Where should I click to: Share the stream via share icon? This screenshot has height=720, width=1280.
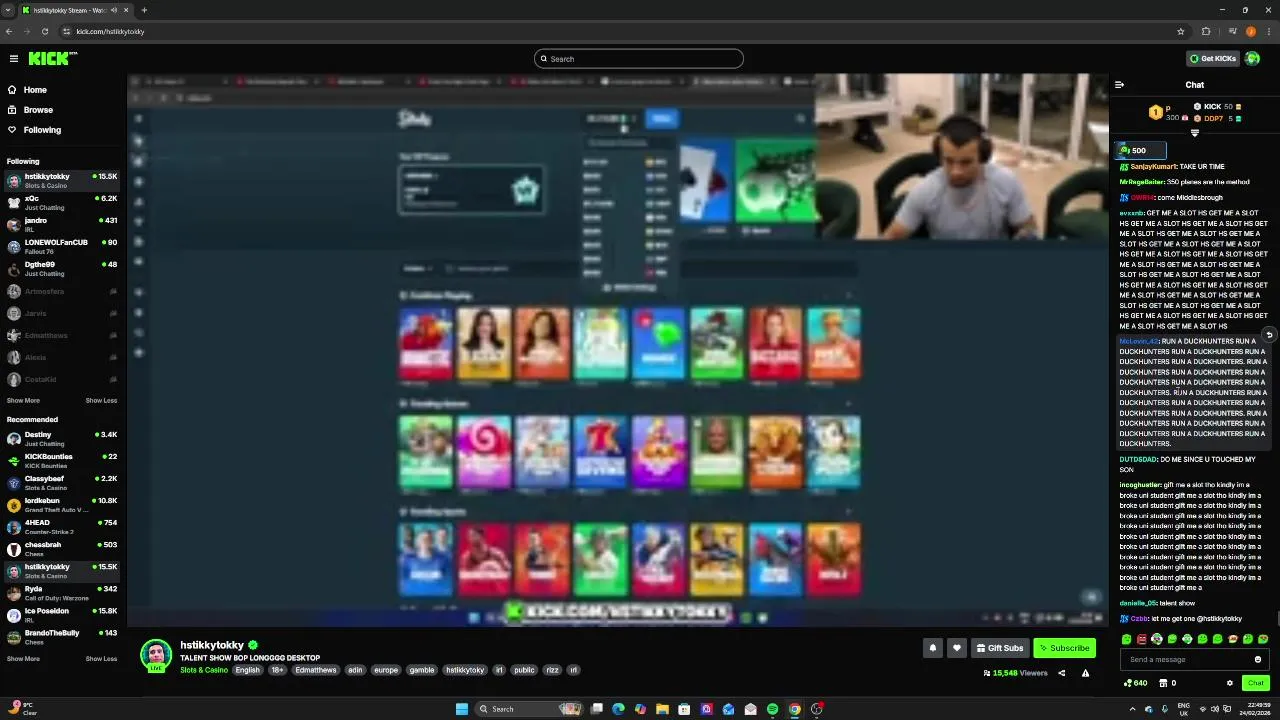click(1062, 673)
